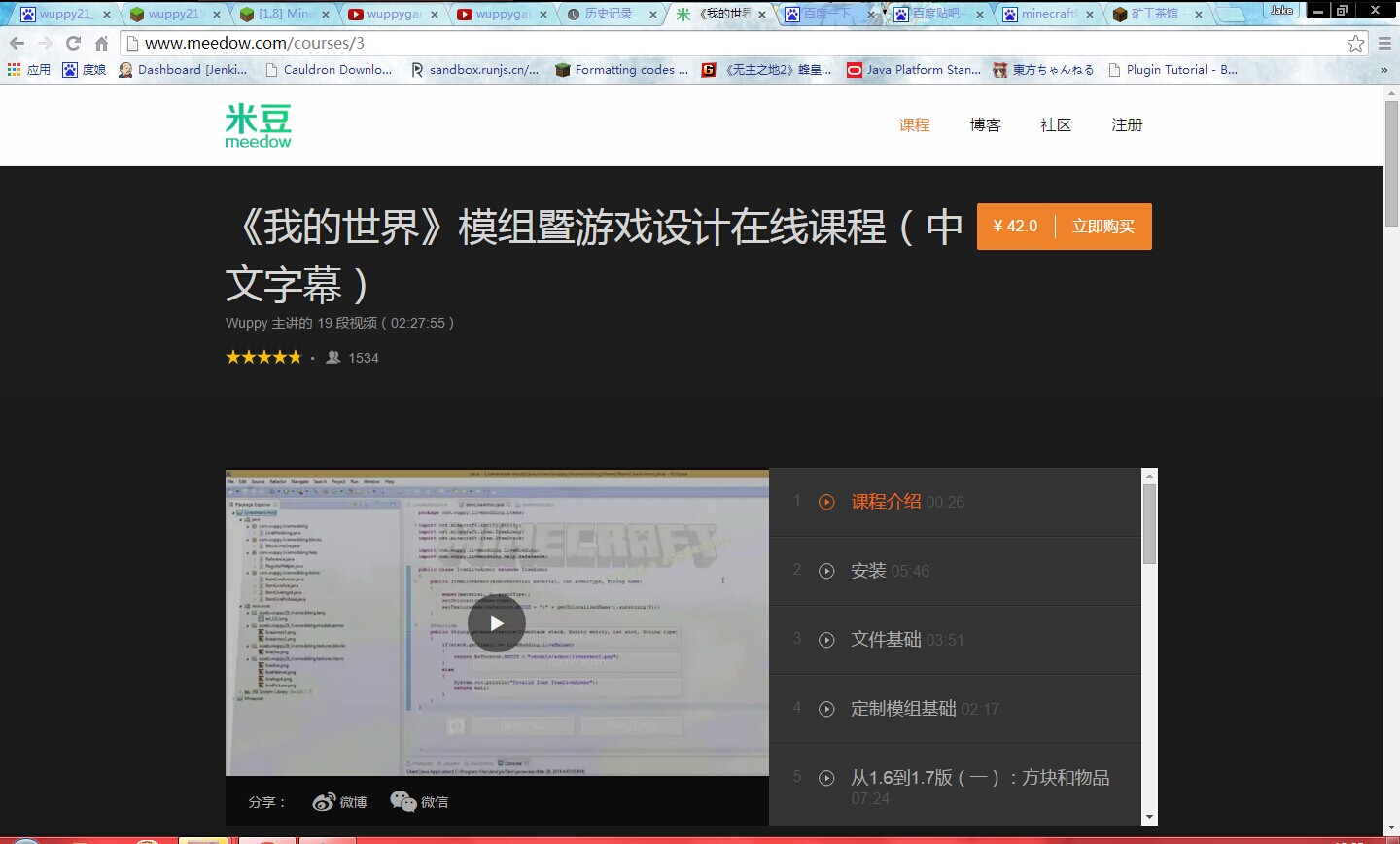This screenshot has width=1400, height=844.
Task: Open the Chrome menu hamburger icon
Action: [1384, 44]
